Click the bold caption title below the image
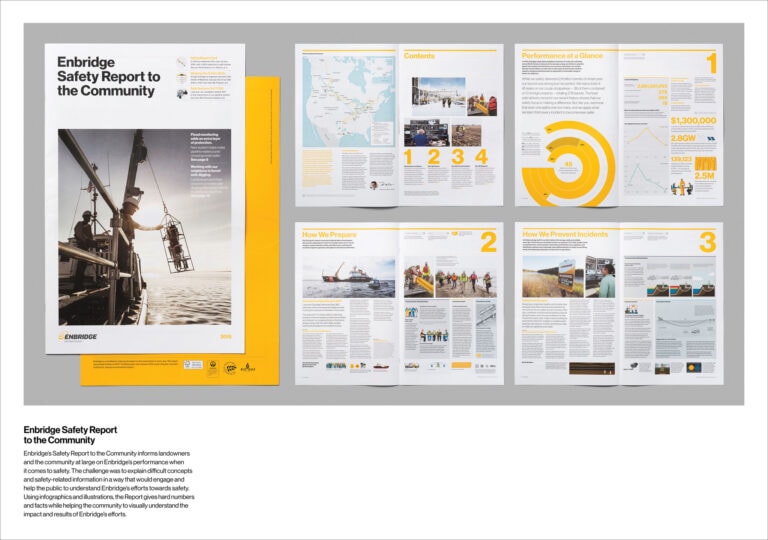Screen dimensions: 768x540 point(70,435)
